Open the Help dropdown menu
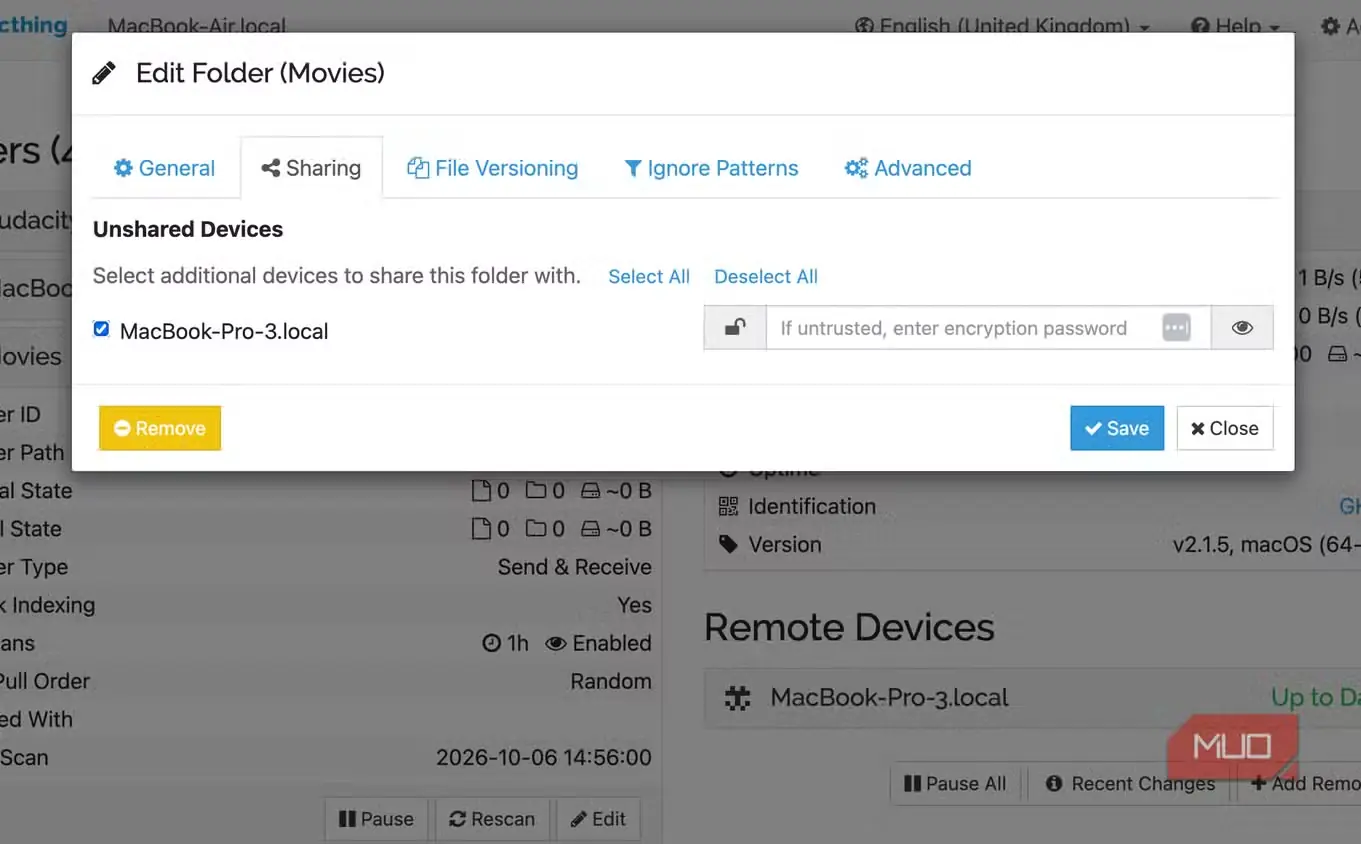 [x=1236, y=26]
